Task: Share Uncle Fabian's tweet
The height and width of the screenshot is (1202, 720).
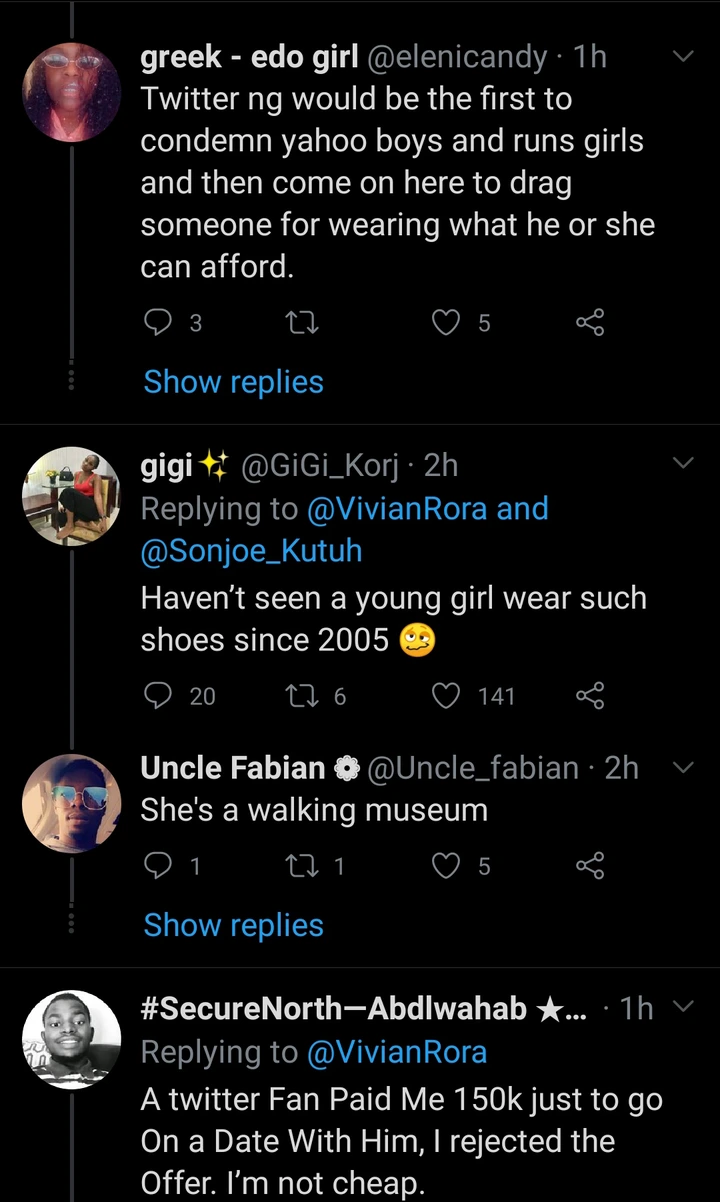Action: click(590, 866)
